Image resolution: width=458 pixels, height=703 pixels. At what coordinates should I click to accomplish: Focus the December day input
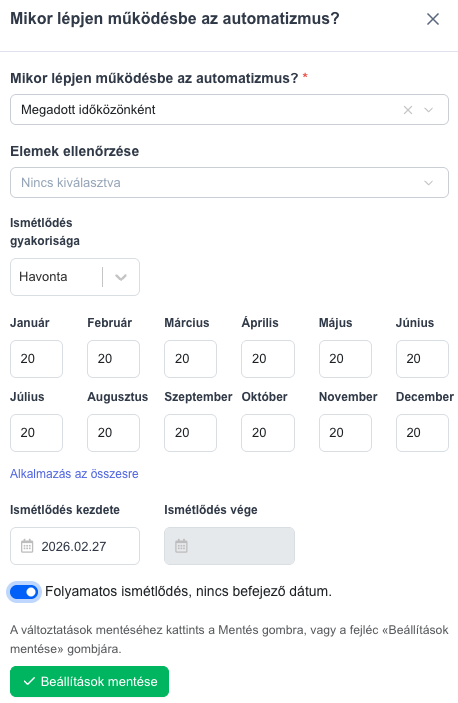[x=422, y=433]
